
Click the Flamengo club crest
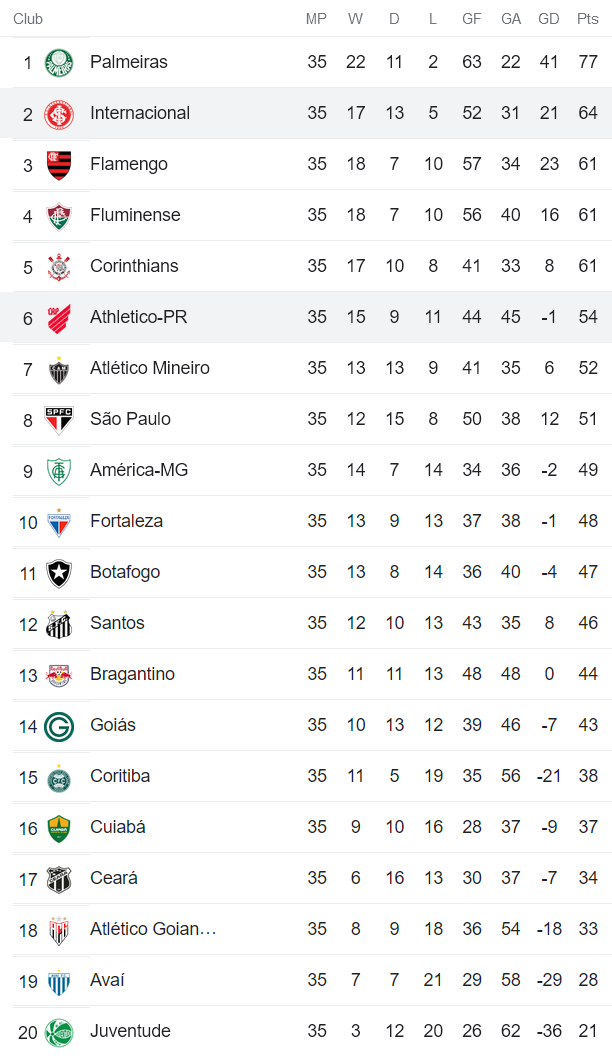(59, 165)
